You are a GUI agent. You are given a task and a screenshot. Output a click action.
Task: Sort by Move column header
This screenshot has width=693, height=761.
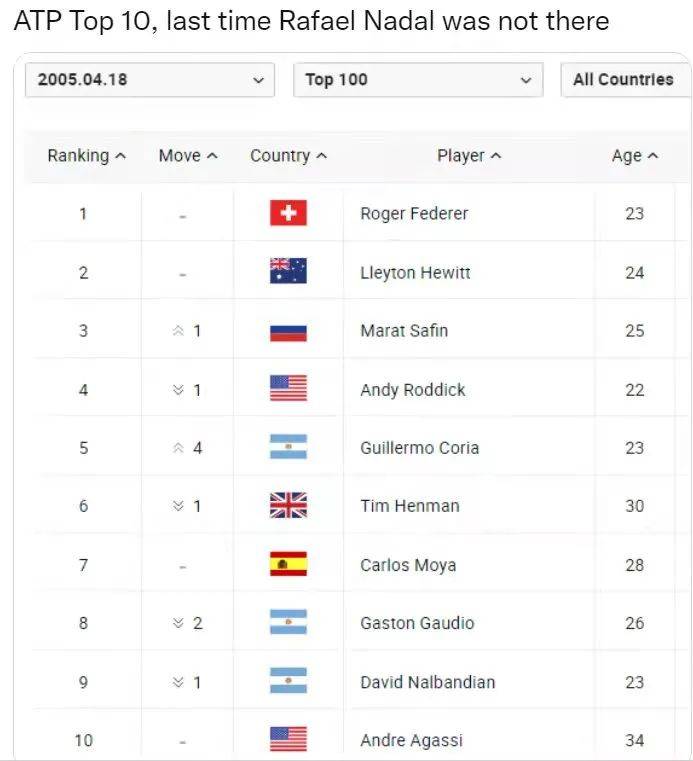(x=188, y=156)
